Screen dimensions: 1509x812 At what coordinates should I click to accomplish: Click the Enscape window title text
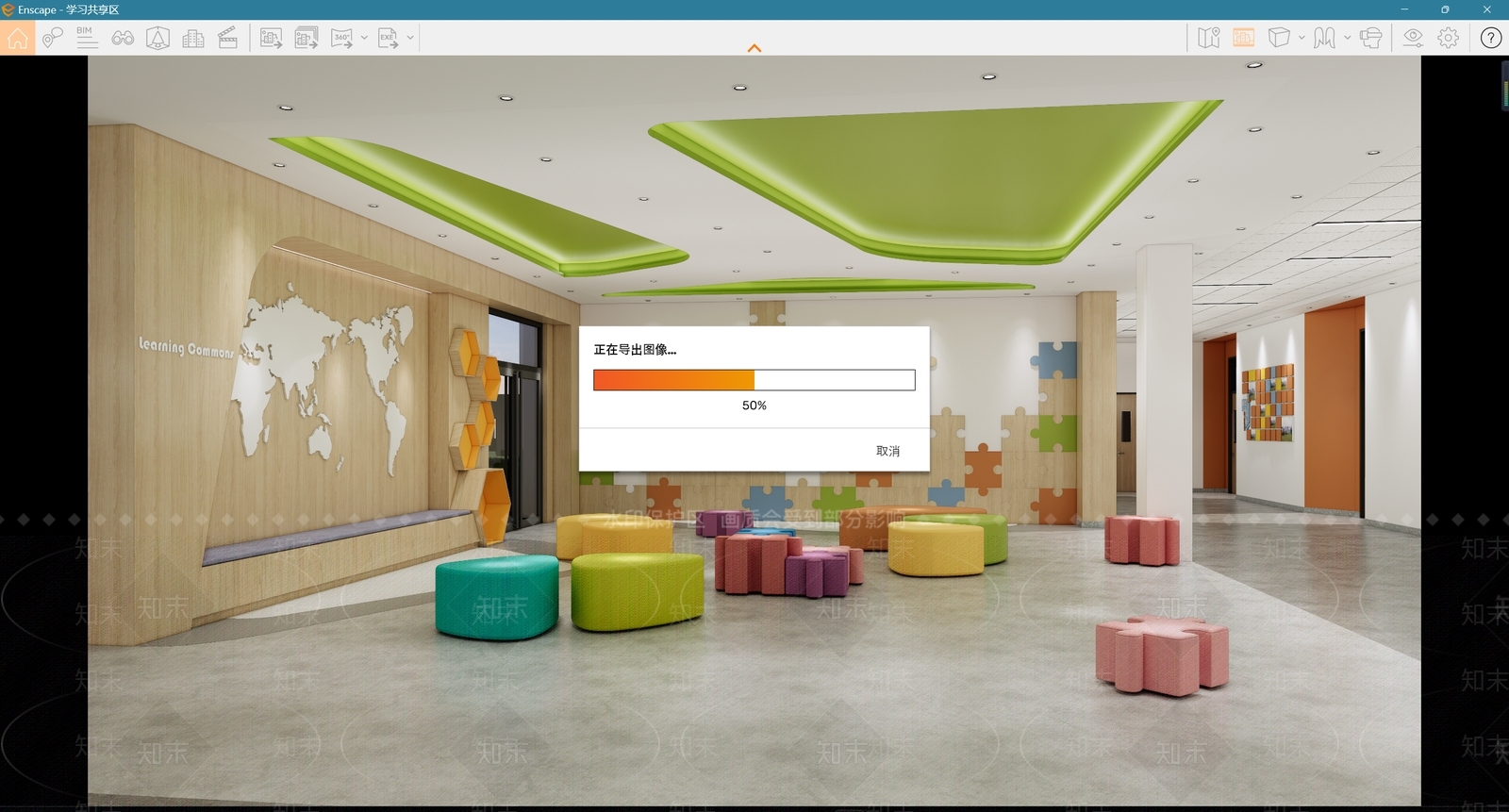pos(68,9)
